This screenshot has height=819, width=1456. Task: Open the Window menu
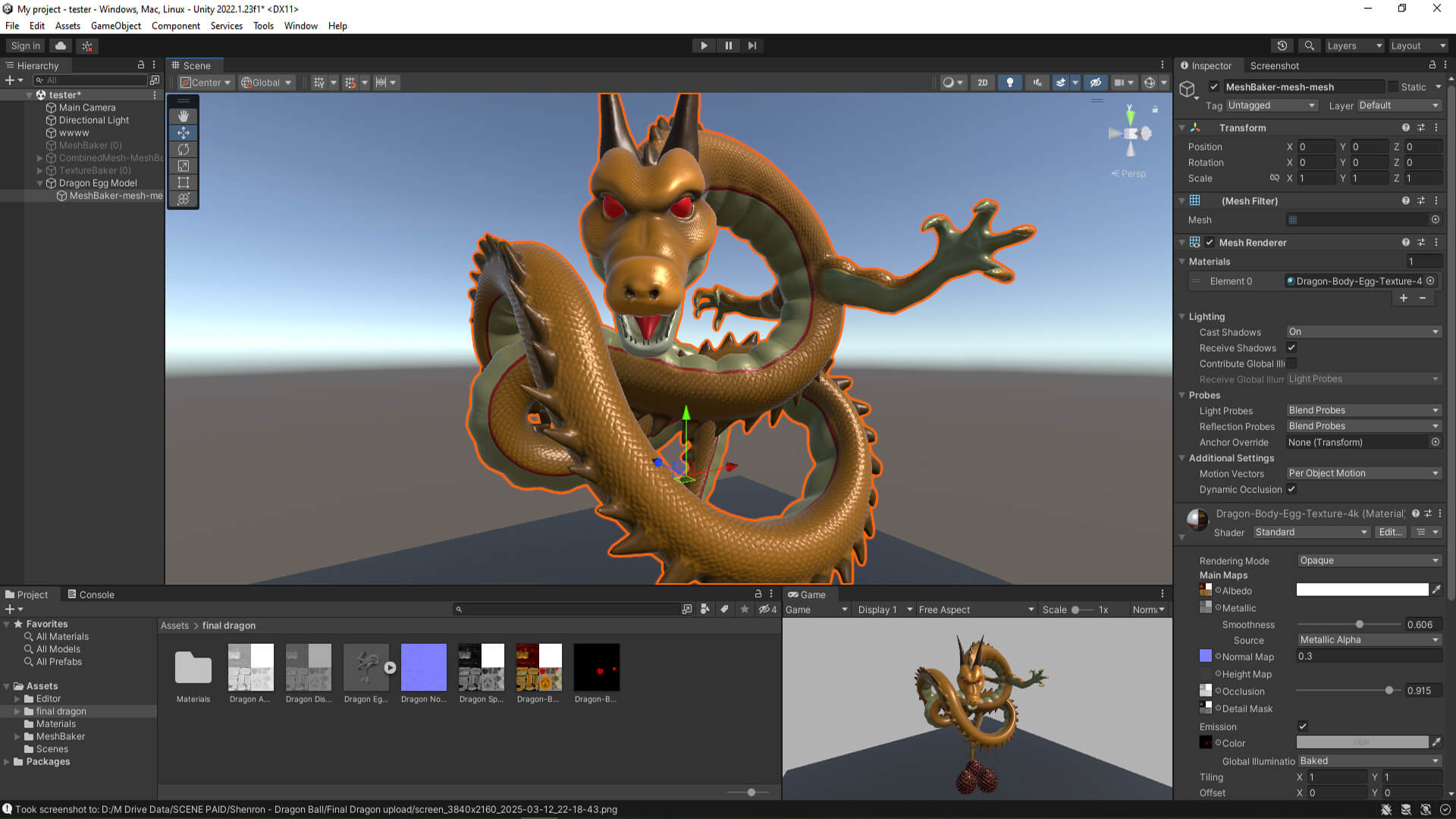(300, 26)
